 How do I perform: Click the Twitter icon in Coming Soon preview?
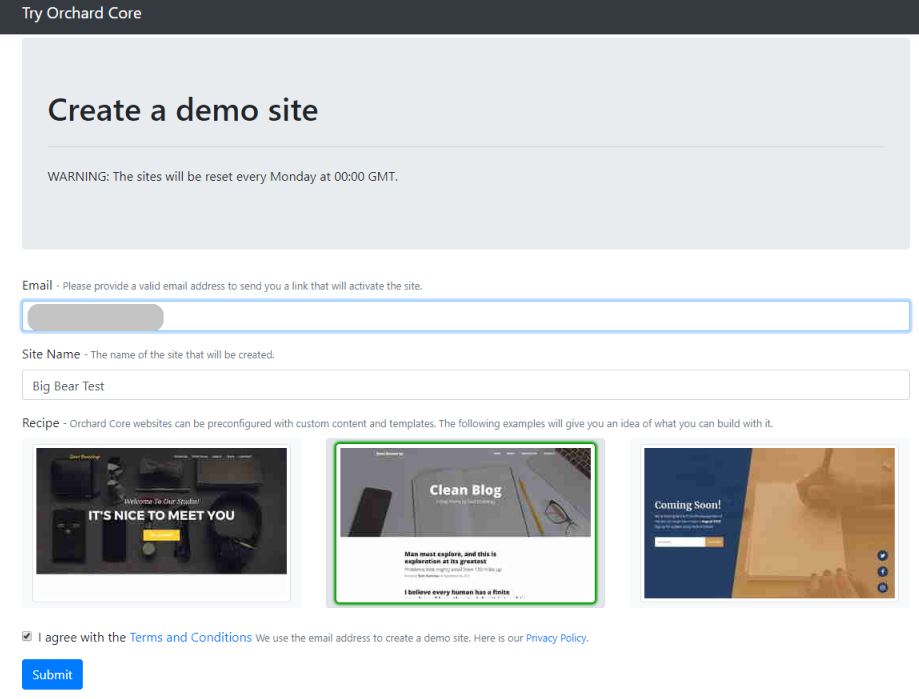(882, 555)
